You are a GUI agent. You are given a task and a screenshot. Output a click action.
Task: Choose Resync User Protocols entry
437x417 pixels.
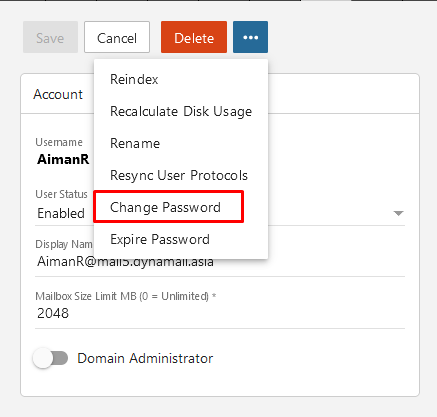[179, 175]
